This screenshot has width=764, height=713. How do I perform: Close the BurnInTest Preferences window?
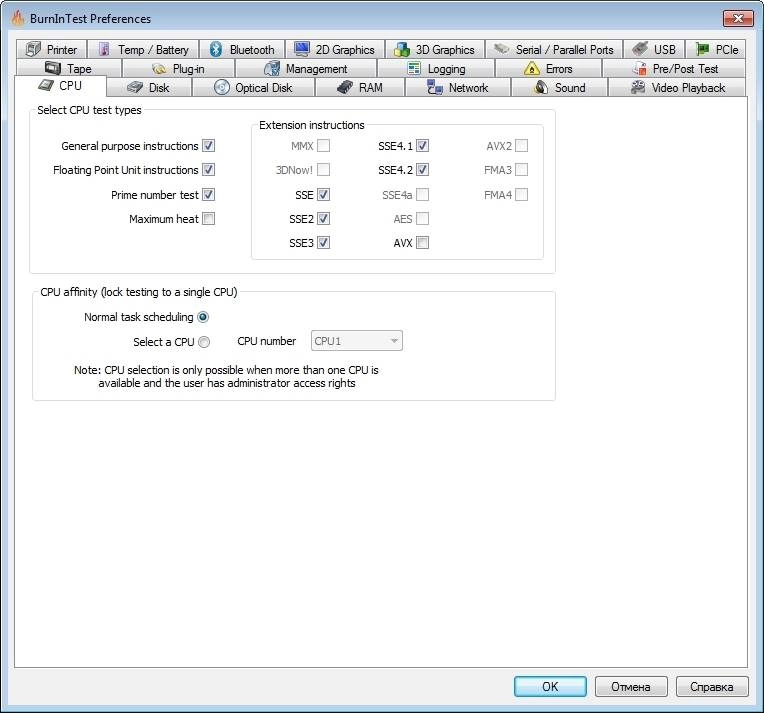738,19
